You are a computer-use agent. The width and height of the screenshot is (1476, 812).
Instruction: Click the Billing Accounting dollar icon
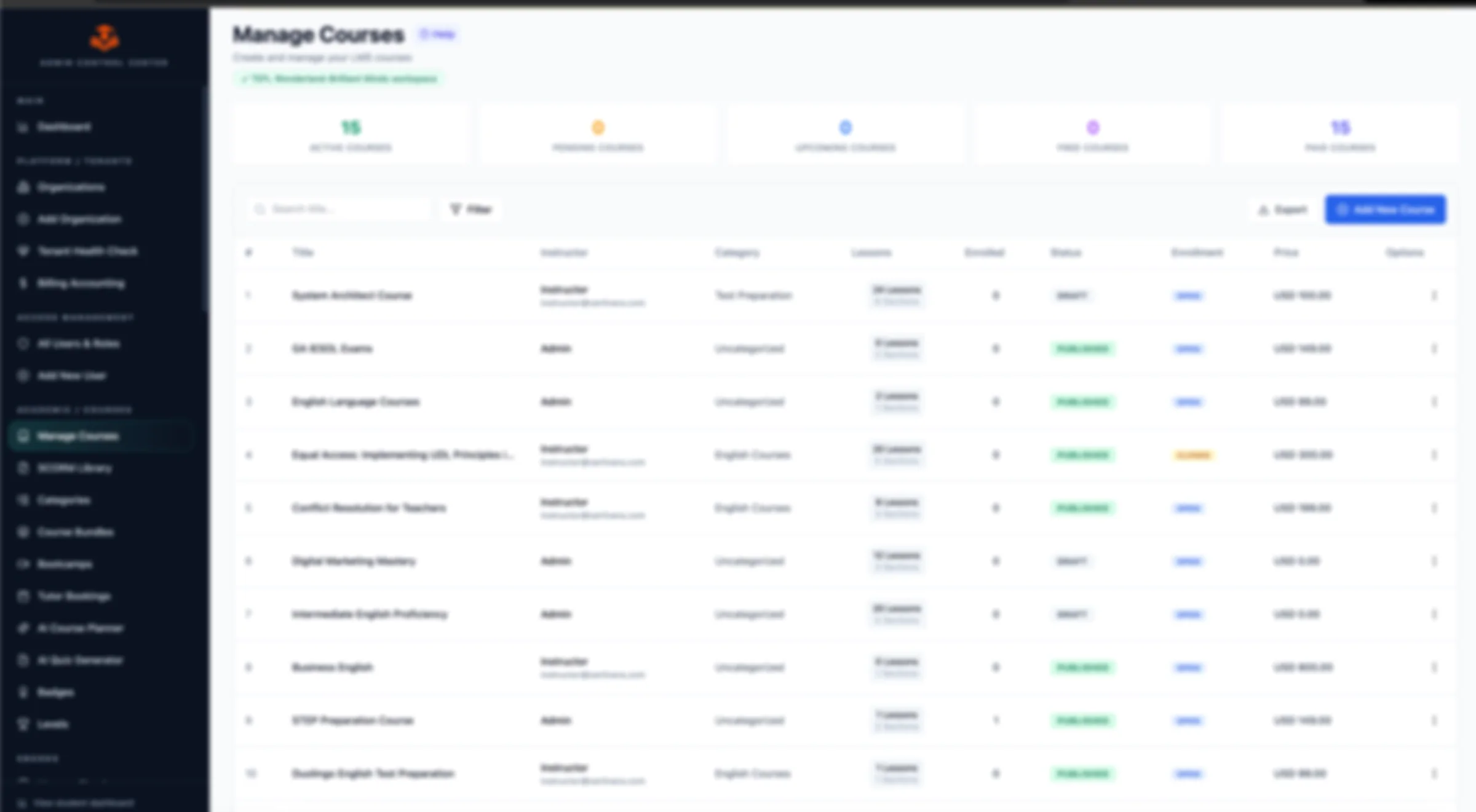(23, 283)
